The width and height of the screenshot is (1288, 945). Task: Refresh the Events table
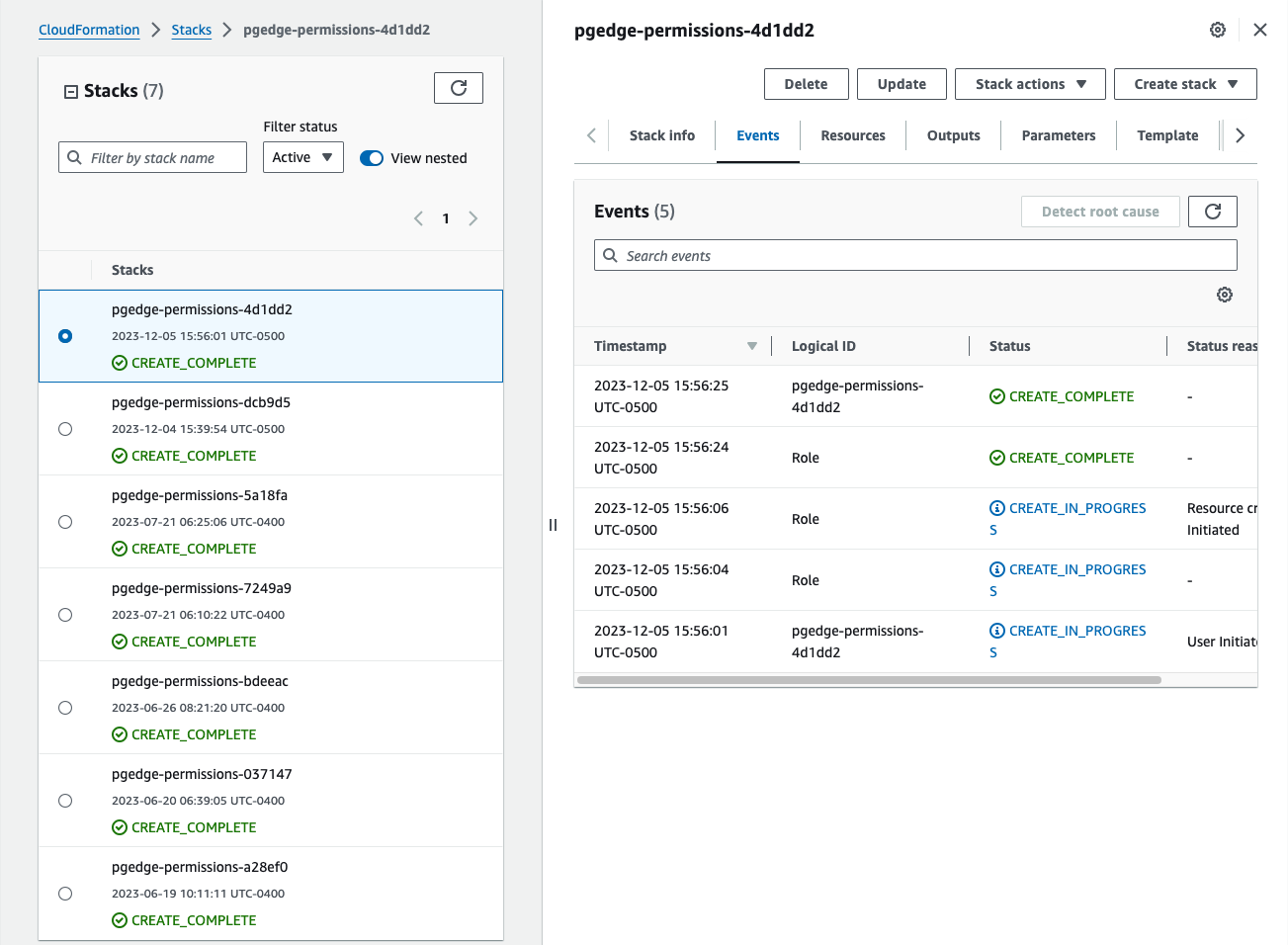tap(1212, 211)
